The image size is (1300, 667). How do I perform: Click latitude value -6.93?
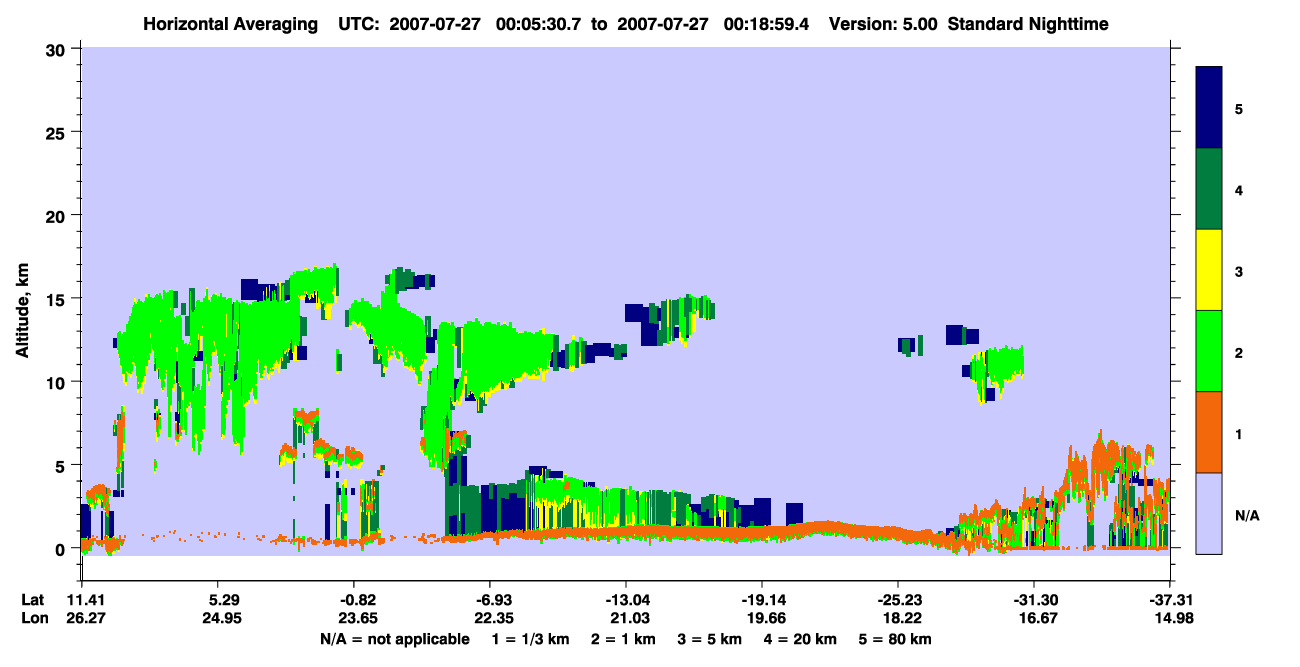(x=495, y=601)
